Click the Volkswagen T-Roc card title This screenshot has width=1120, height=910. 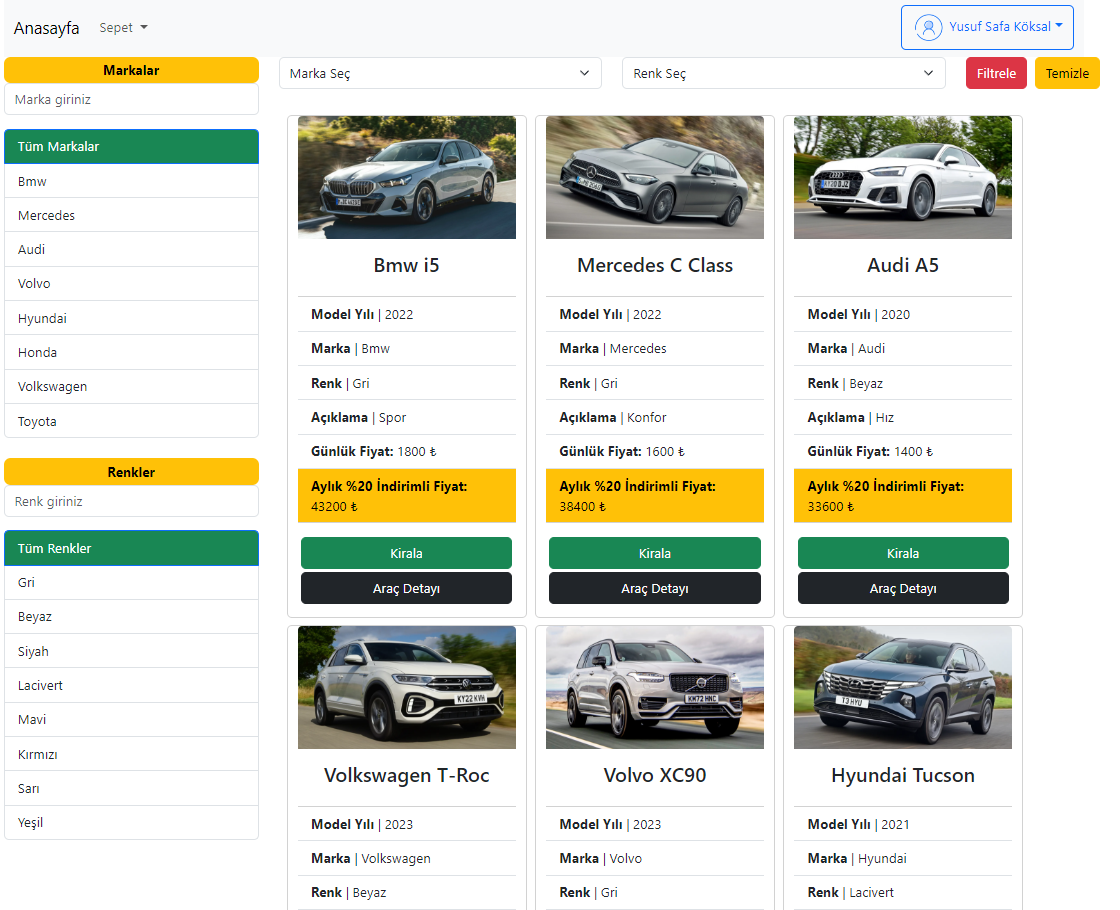coord(406,775)
